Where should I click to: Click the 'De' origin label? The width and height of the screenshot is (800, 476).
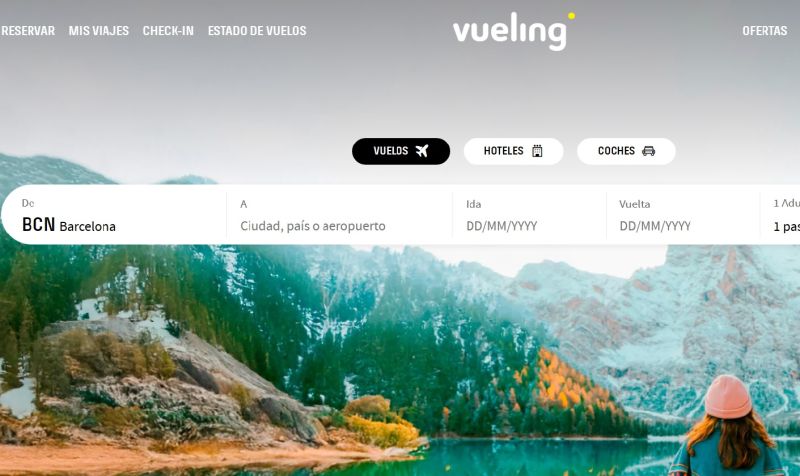(28, 203)
